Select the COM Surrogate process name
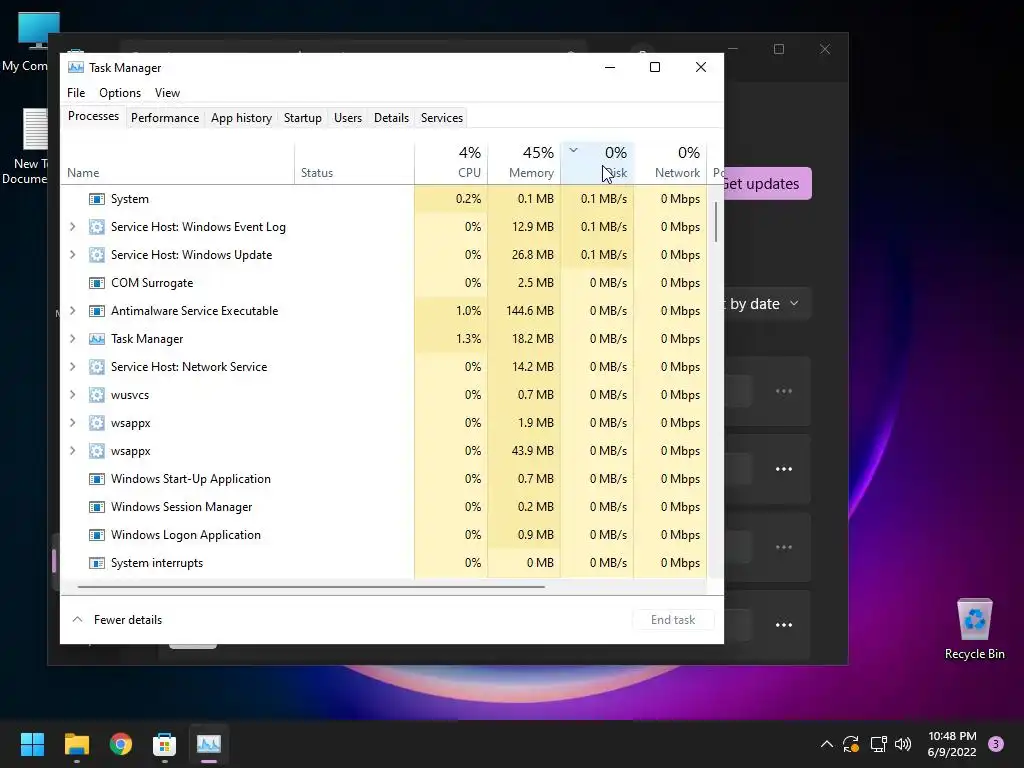Image resolution: width=1024 pixels, height=768 pixels. click(152, 283)
